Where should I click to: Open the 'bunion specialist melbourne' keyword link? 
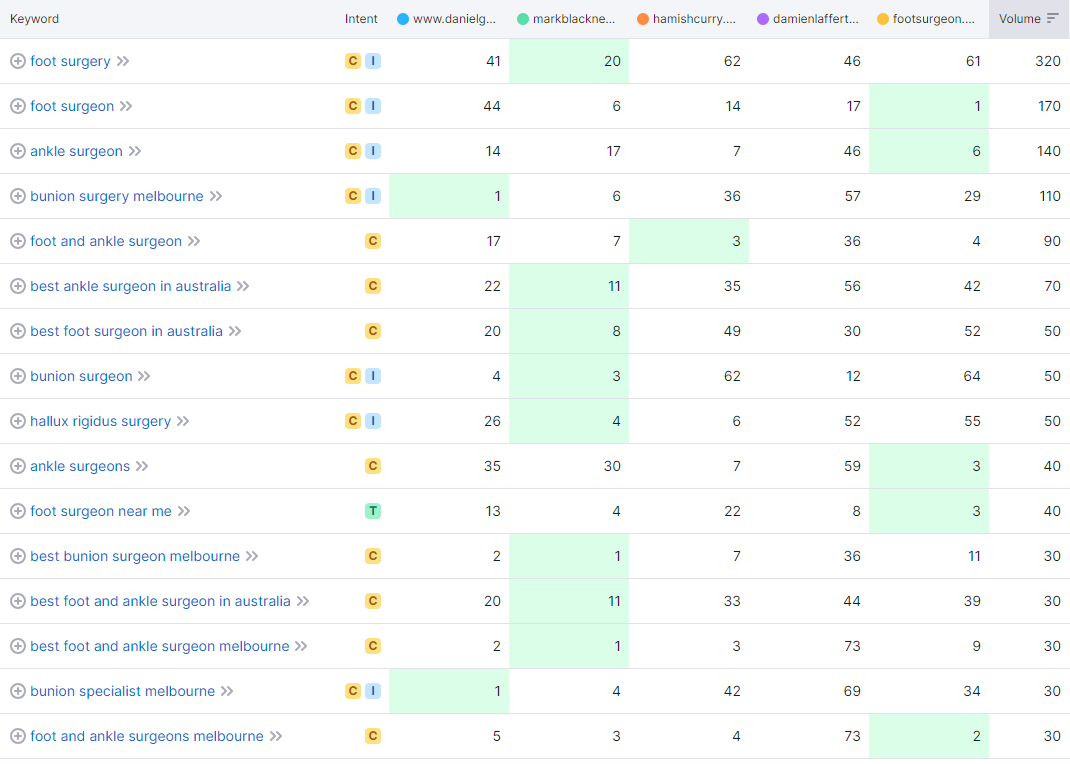coord(122,691)
